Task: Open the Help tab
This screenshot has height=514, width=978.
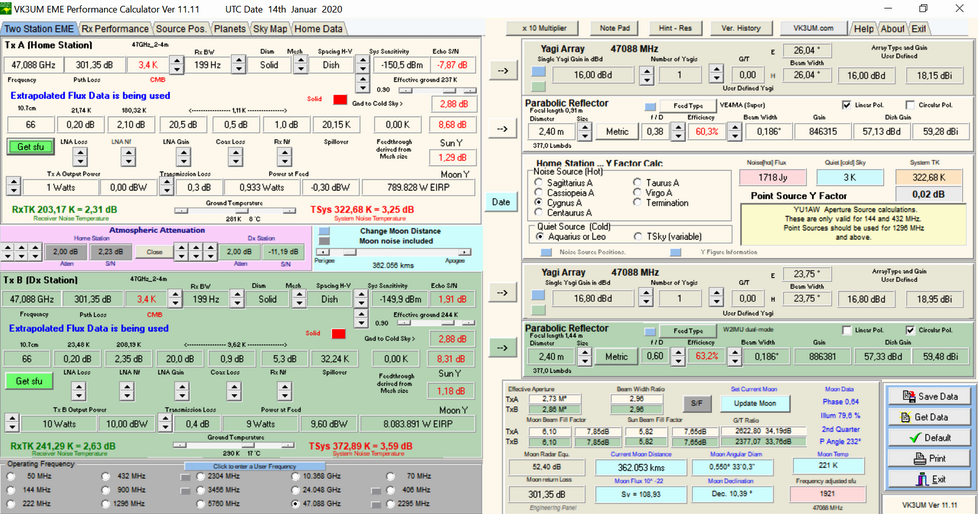Action: pyautogui.click(x=864, y=29)
